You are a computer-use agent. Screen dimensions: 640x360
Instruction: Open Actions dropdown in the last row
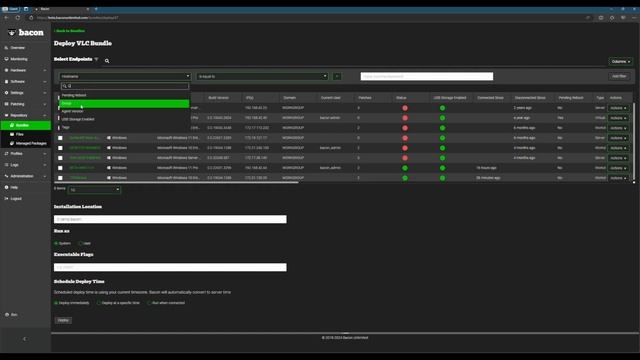618,178
